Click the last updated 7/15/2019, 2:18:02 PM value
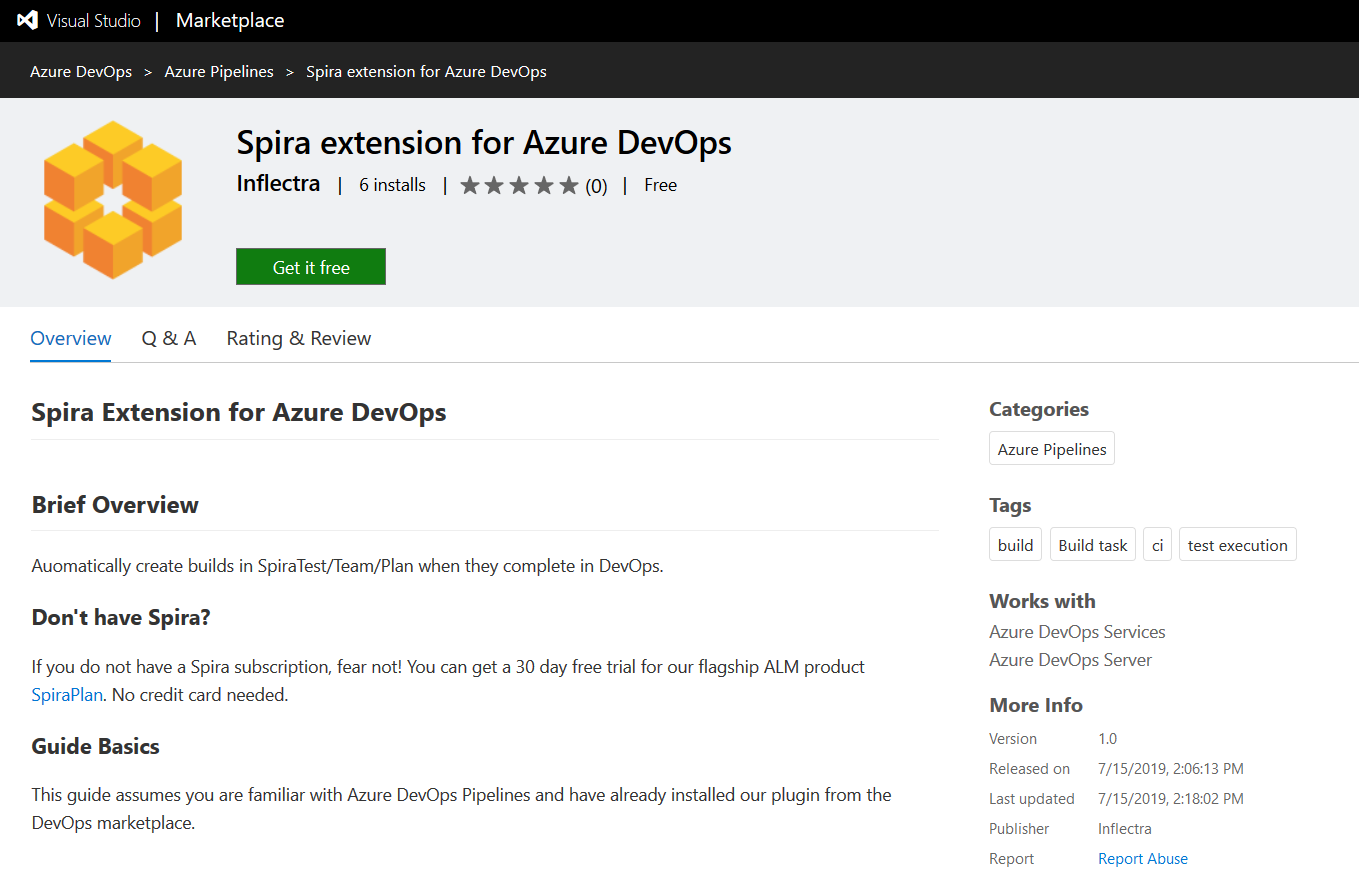The image size is (1359, 876). pyautogui.click(x=1171, y=798)
